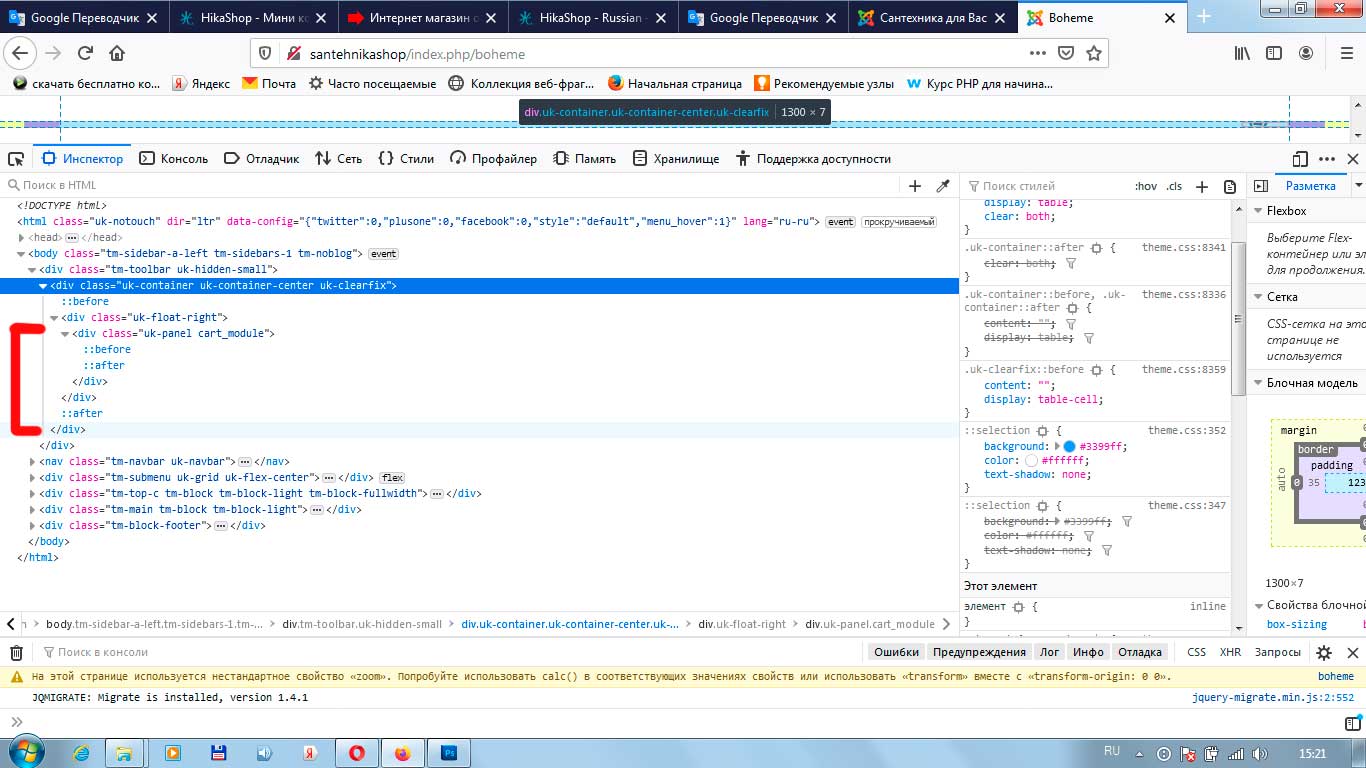
Task: Open Internet Explorer from the taskbar
Action: click(81, 753)
